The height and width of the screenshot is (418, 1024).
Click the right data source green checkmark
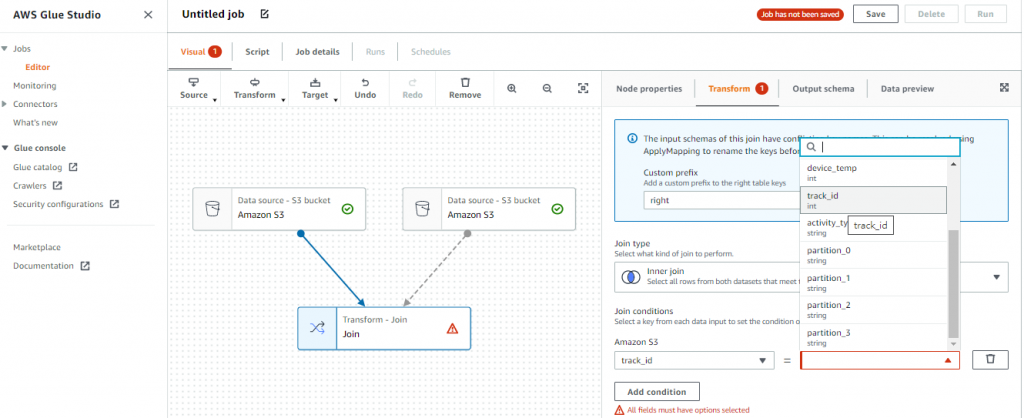pos(557,209)
